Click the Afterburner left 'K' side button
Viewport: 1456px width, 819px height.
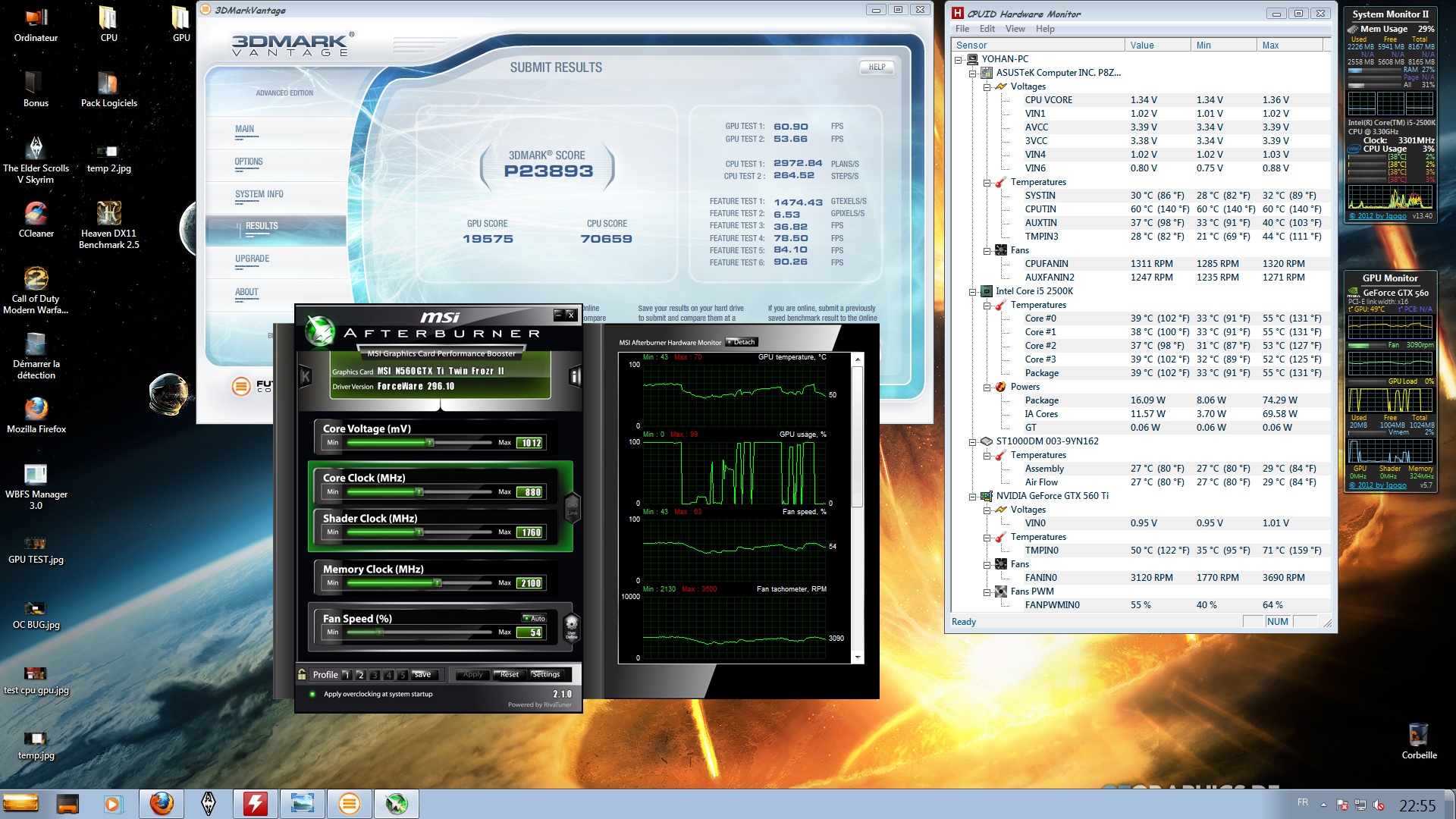click(x=306, y=376)
